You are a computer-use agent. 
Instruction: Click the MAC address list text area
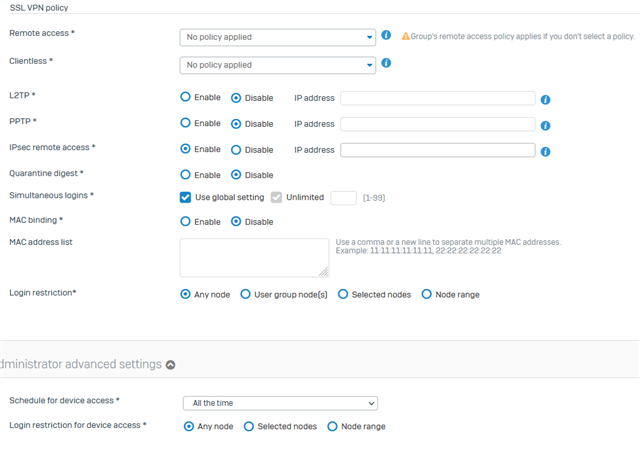click(254, 257)
